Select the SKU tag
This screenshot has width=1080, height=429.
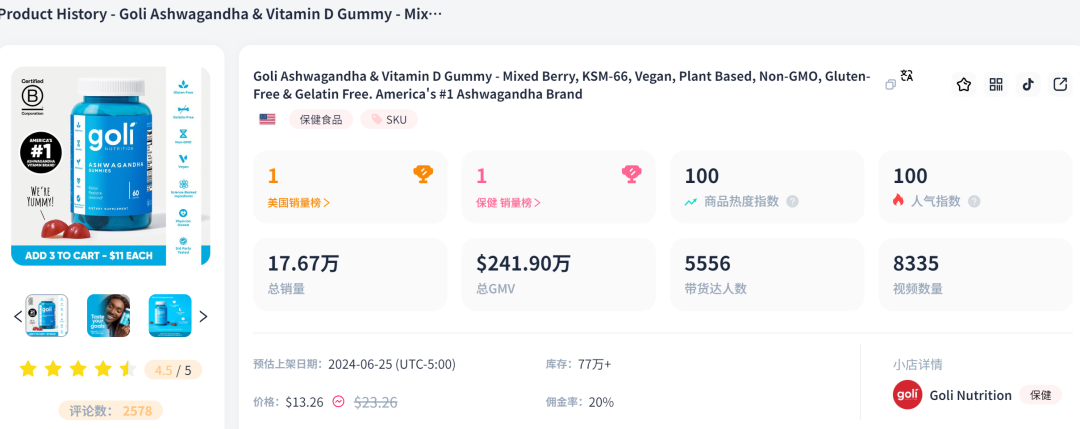[389, 120]
